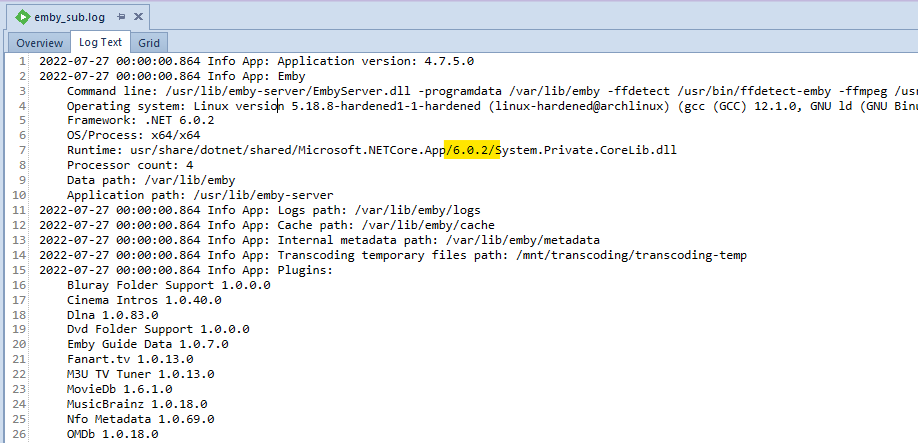Click the 'Application version: 4.7.5.0' line
918x443 pixels.
point(256,61)
